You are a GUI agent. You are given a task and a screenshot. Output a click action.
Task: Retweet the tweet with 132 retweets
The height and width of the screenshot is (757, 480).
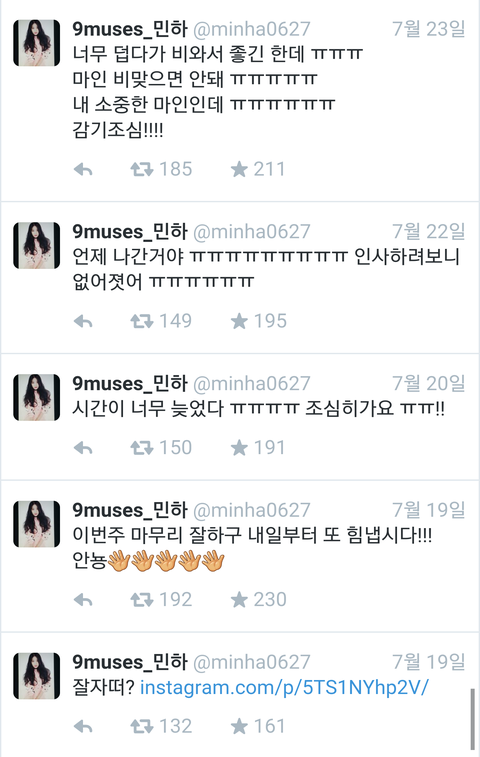141,726
